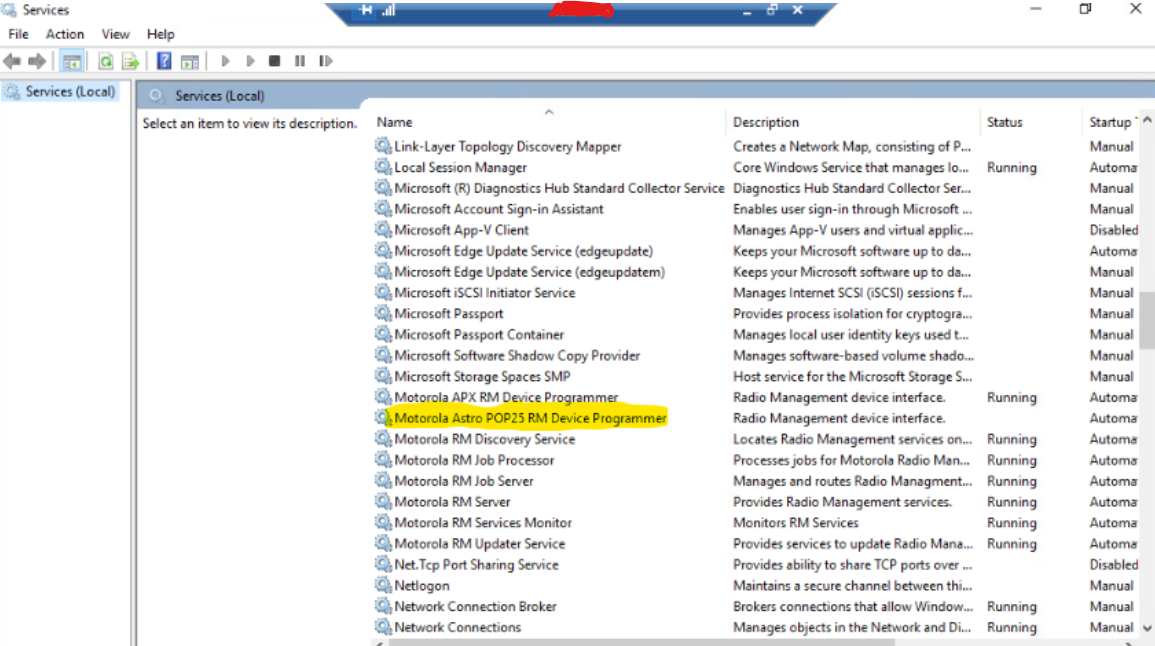The width and height of the screenshot is (1155, 646).
Task: Select Motorola RM Discovery Service
Action: pos(485,440)
